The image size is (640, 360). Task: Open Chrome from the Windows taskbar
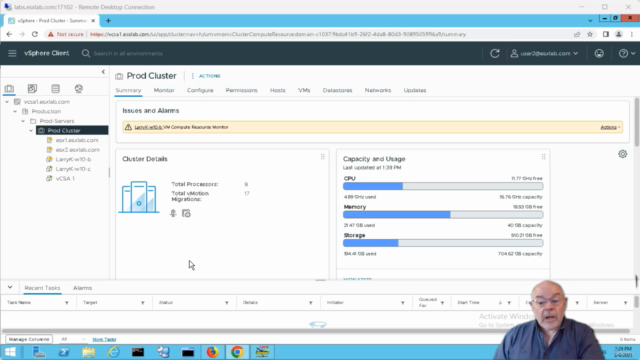(237, 352)
